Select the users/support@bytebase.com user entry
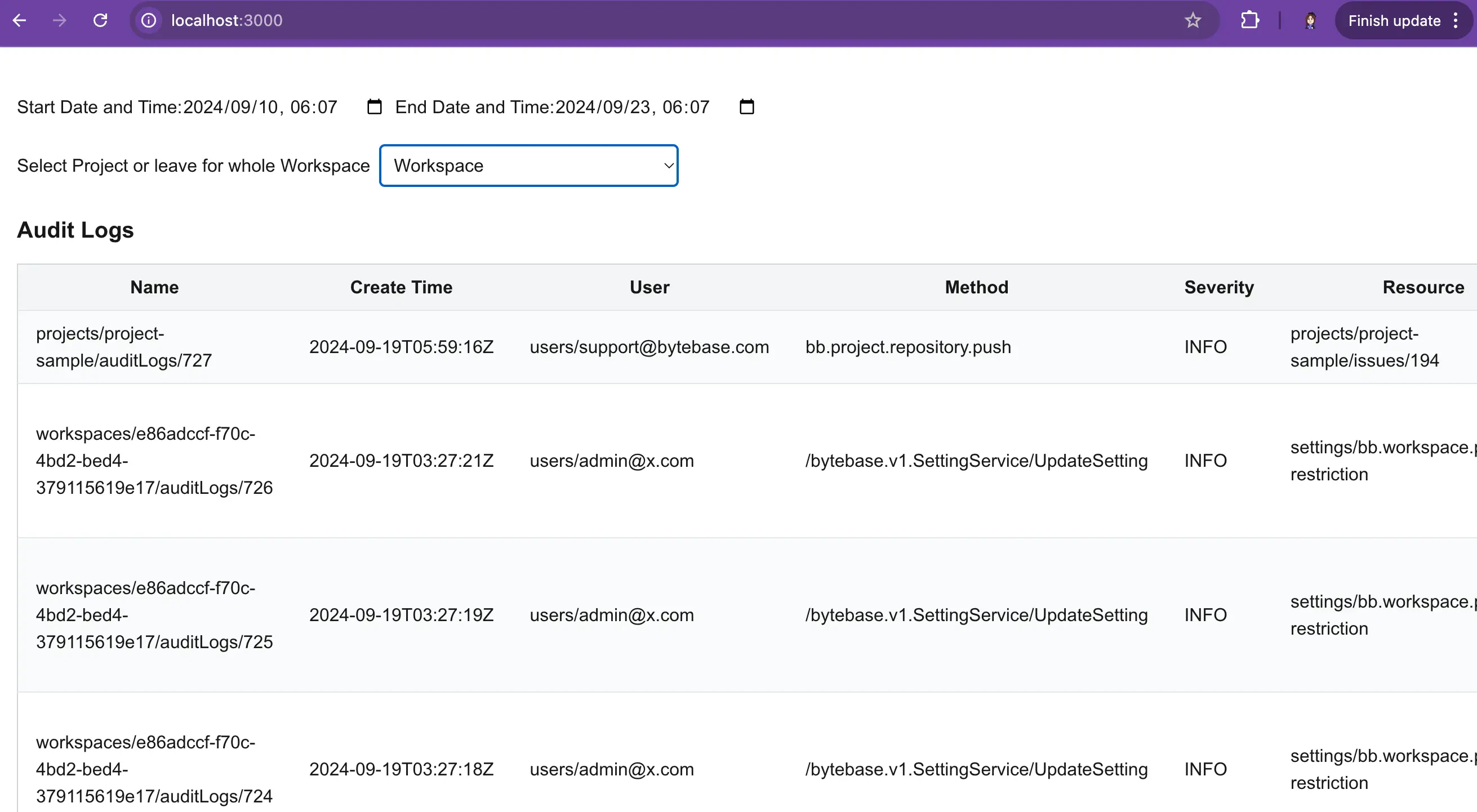The height and width of the screenshot is (812, 1477). (x=649, y=346)
